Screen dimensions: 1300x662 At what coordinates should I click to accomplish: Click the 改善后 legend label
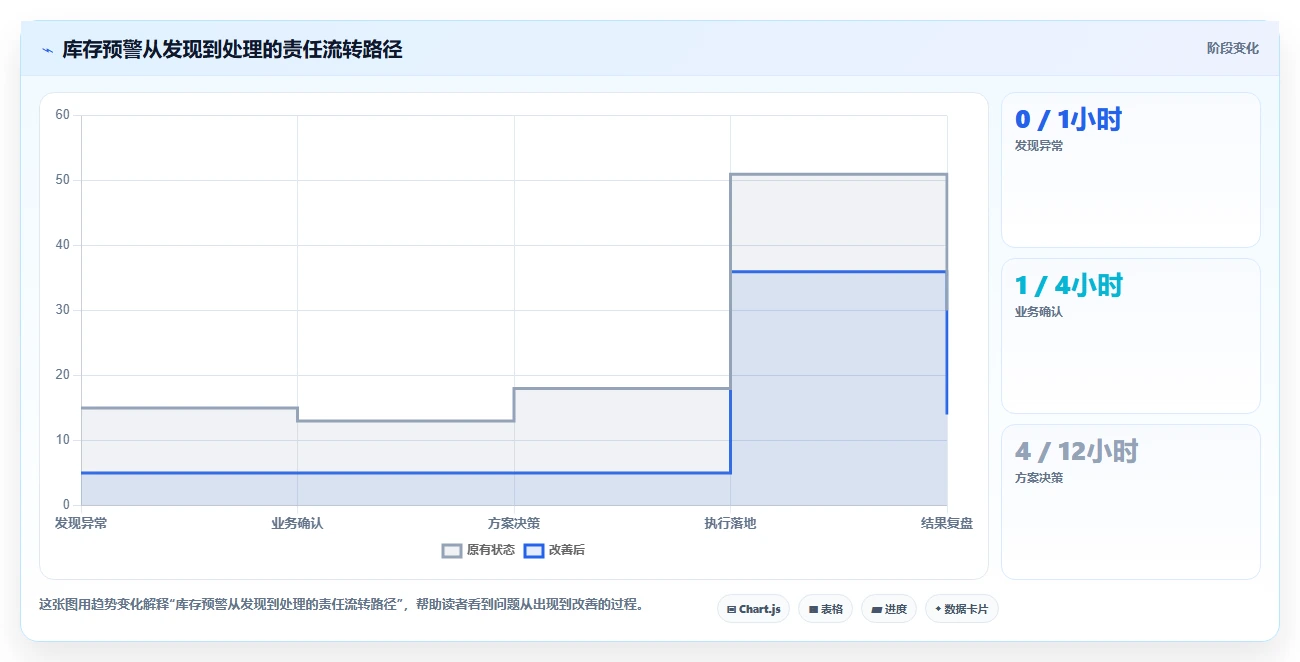(x=567, y=550)
